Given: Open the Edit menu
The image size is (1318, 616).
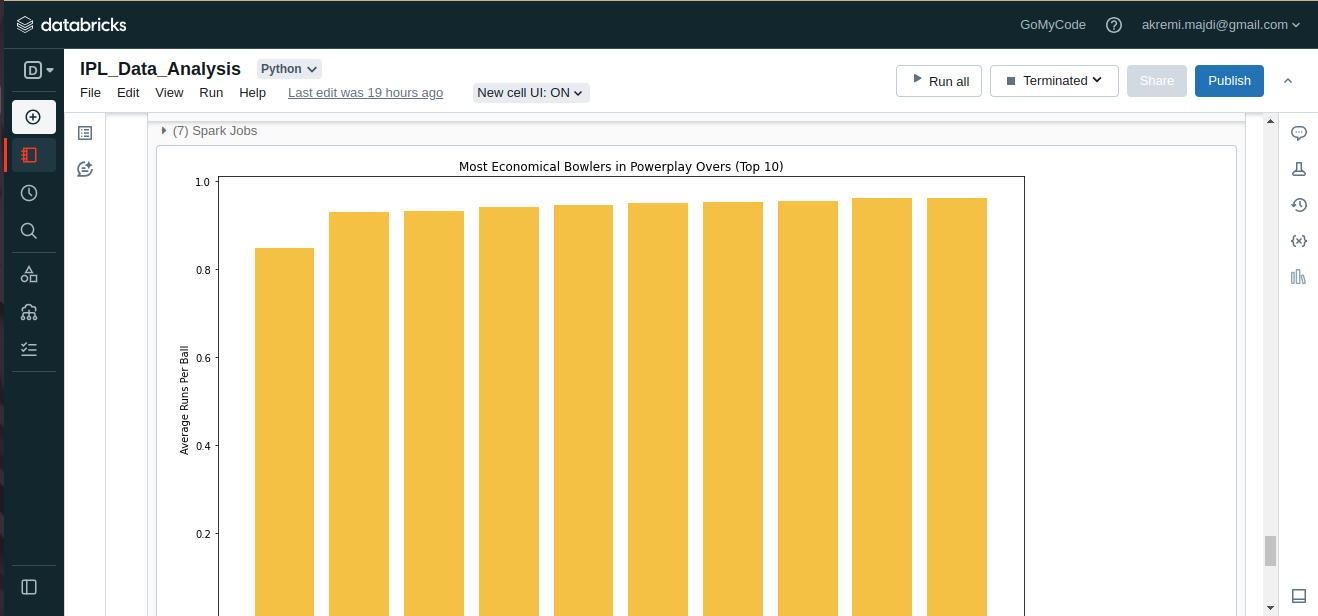Looking at the screenshot, I should pyautogui.click(x=128, y=93).
